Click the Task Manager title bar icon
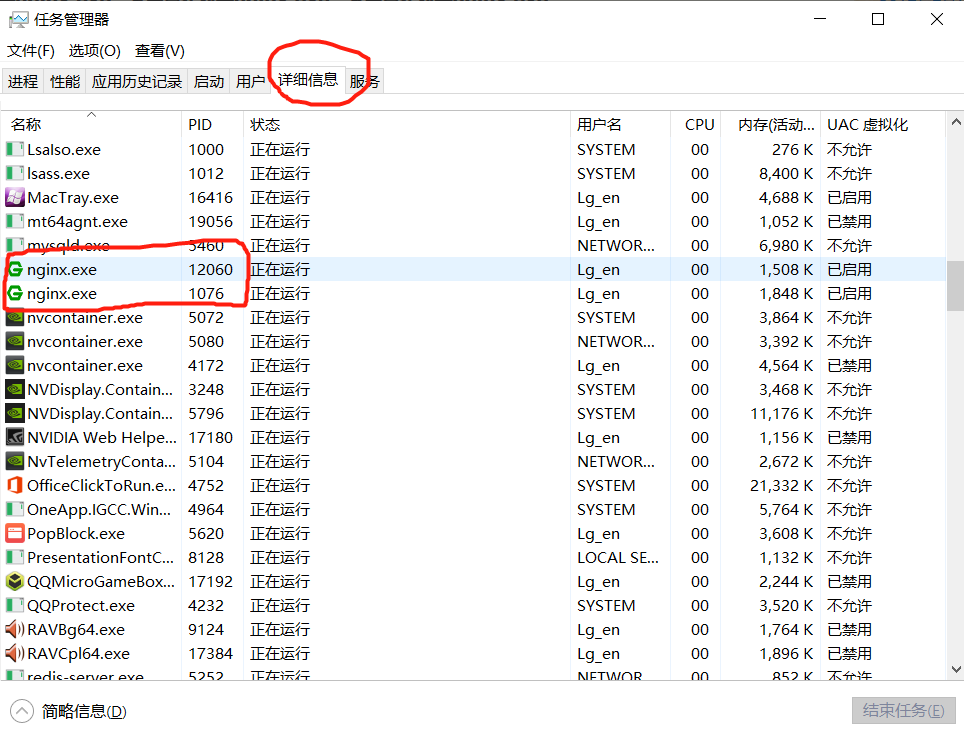This screenshot has width=964, height=736. pyautogui.click(x=18, y=20)
